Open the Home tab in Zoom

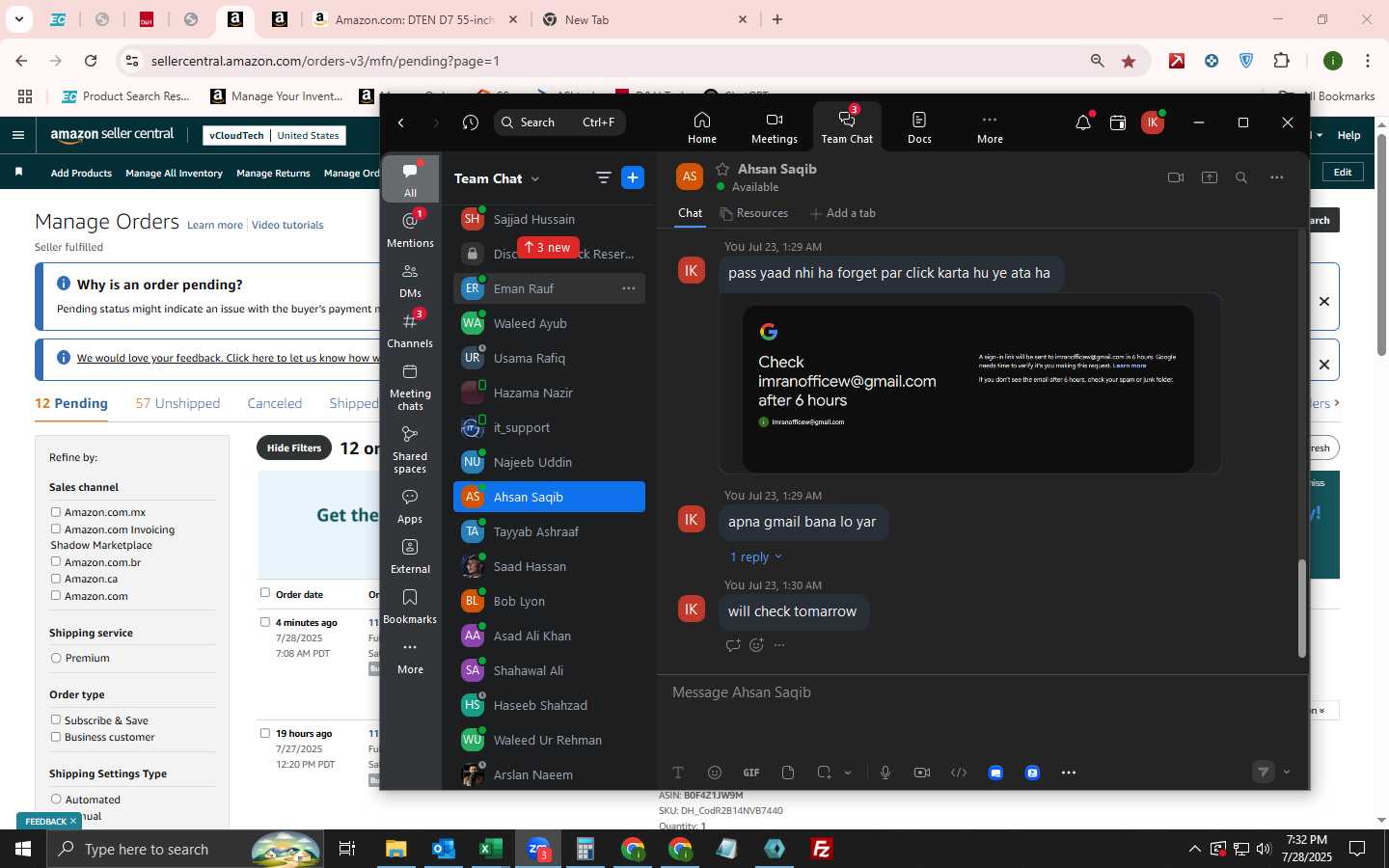pyautogui.click(x=701, y=127)
